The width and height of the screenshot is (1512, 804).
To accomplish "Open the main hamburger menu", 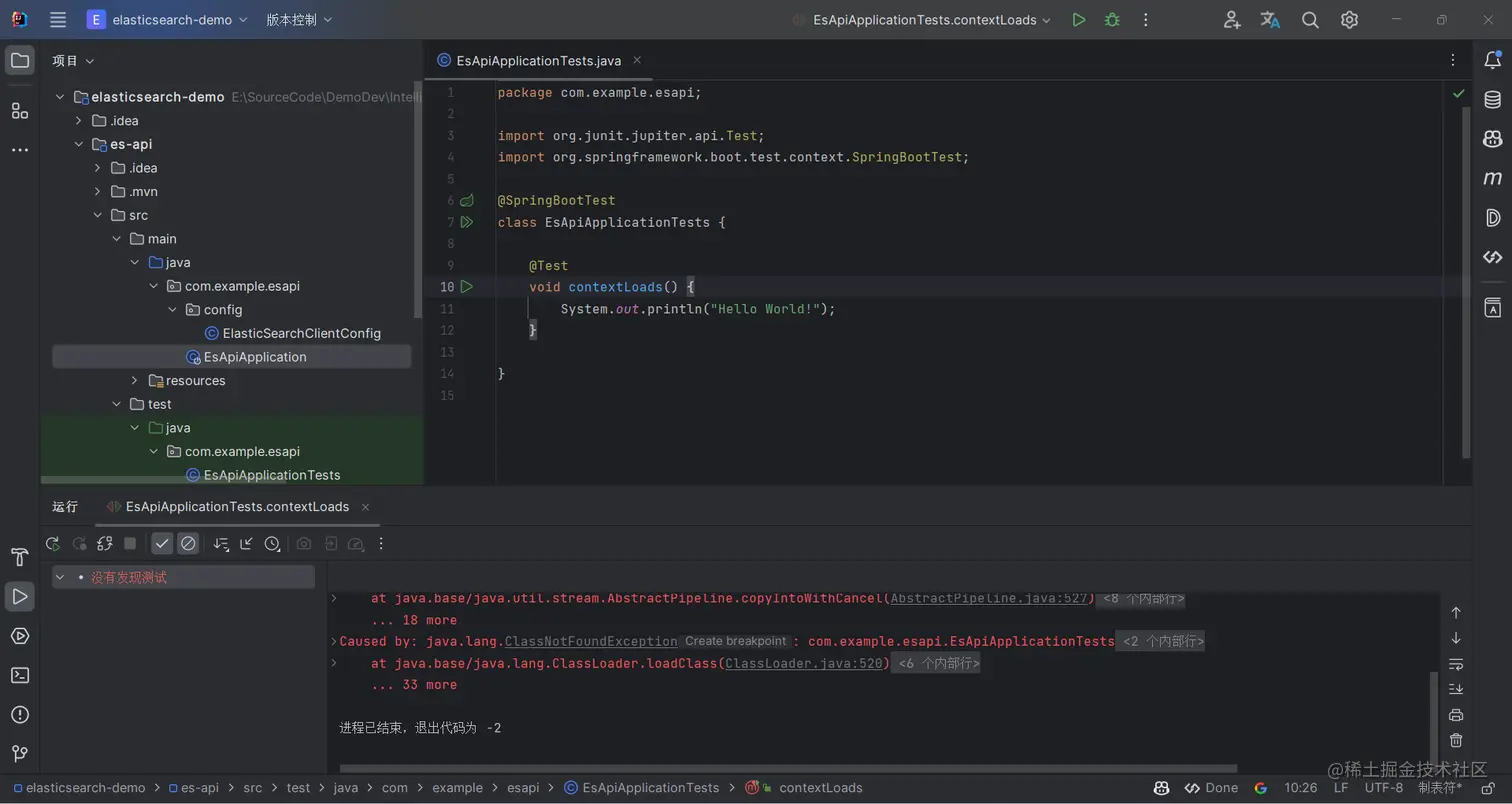I will [58, 19].
